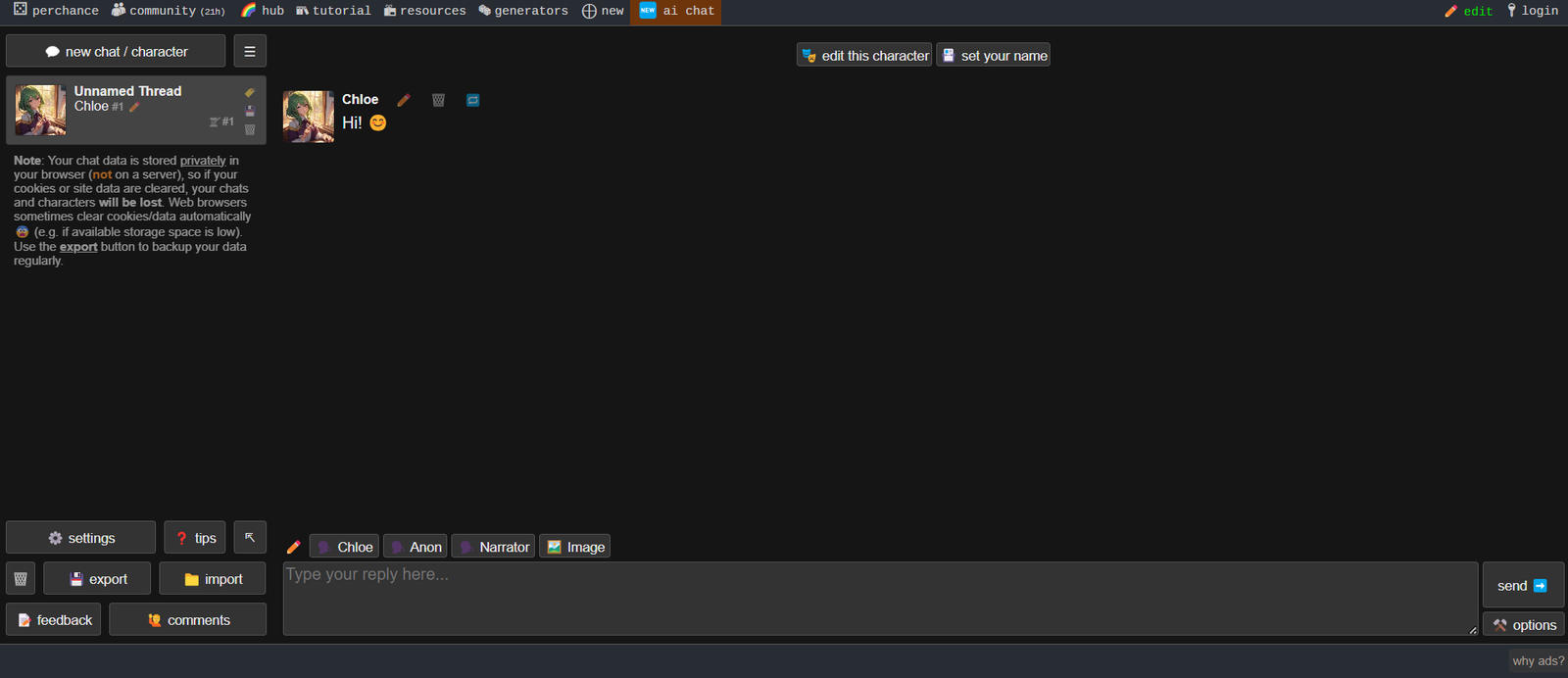Delete Chloe's message with the trash icon
Screen dimensions: 1568x678
click(438, 100)
